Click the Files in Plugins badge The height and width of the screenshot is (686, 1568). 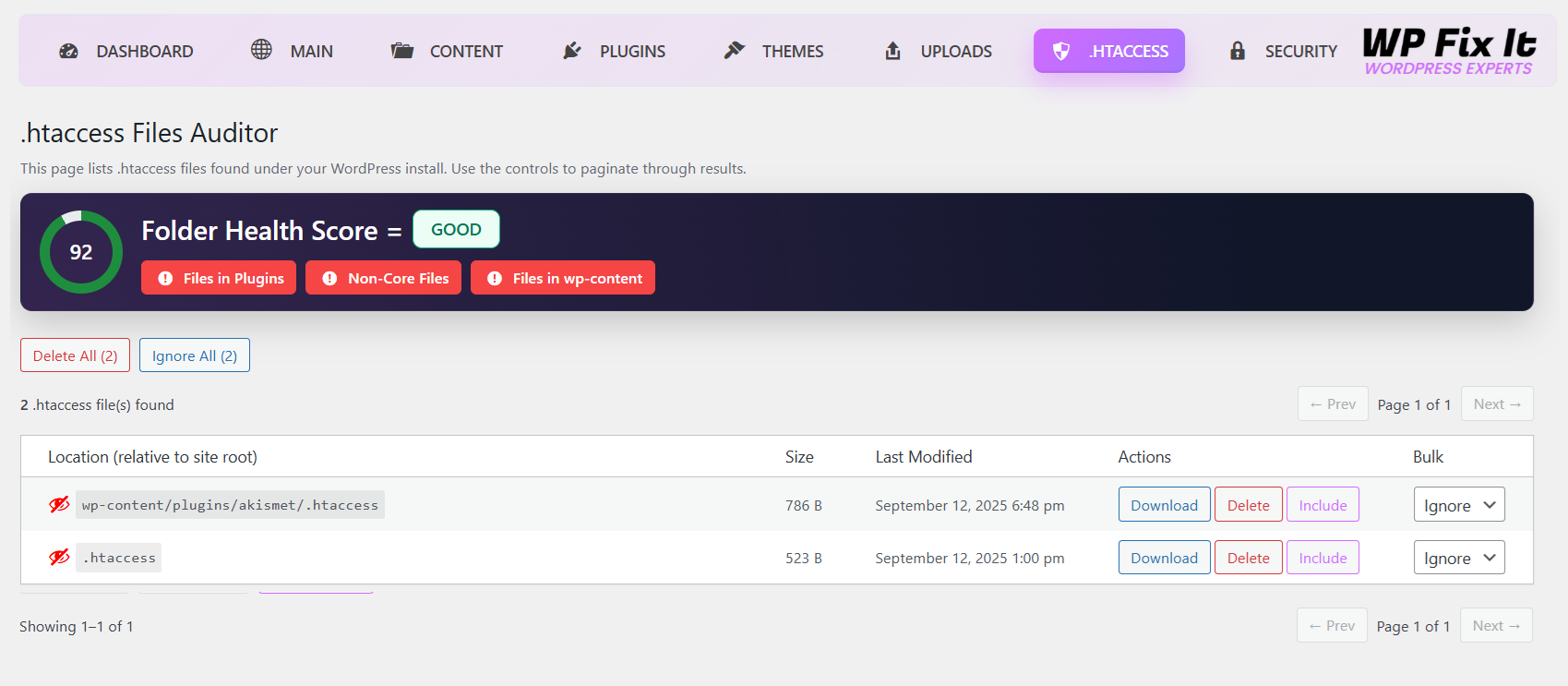(219, 278)
